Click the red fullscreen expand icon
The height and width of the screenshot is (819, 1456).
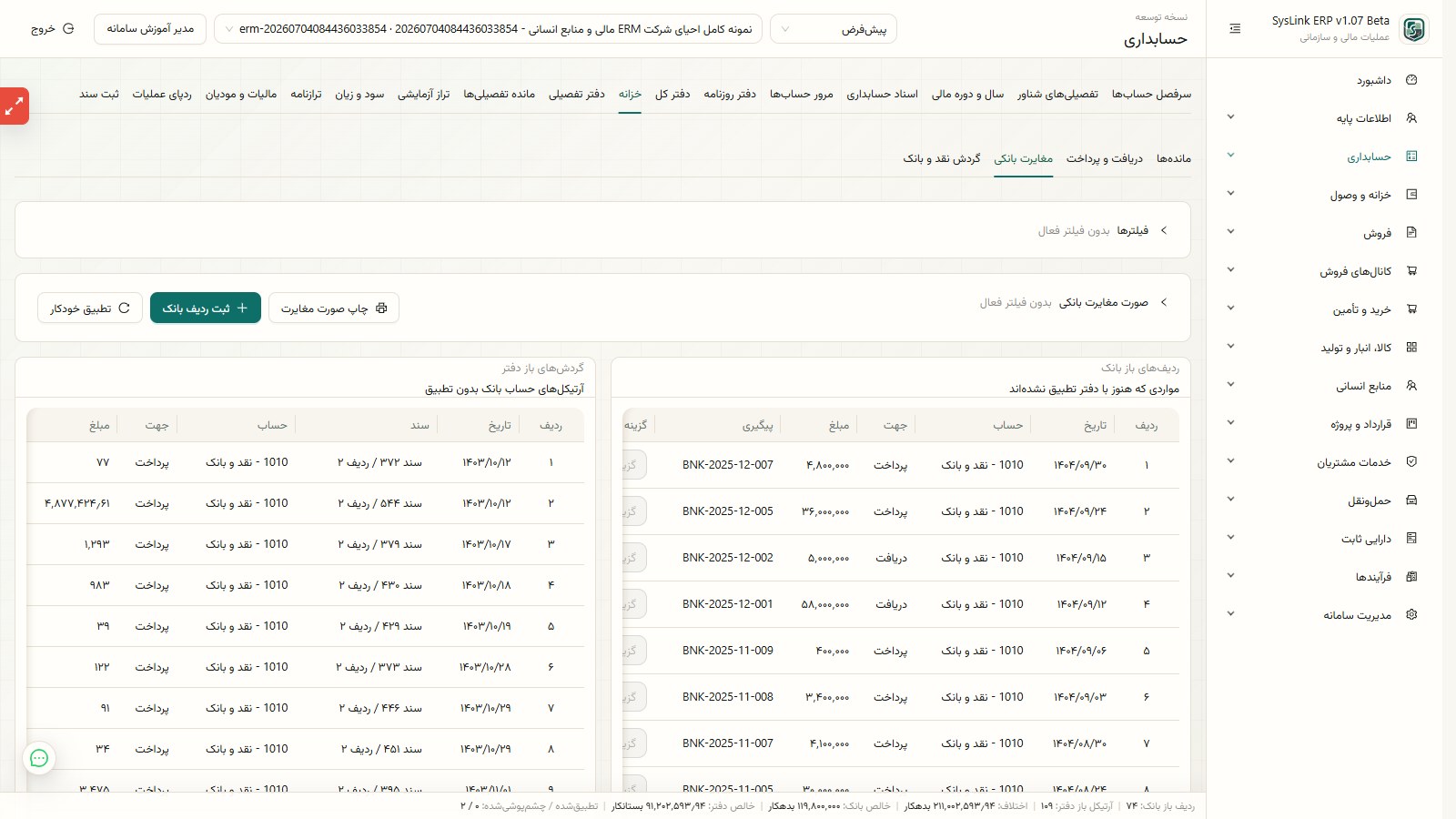click(x=15, y=106)
